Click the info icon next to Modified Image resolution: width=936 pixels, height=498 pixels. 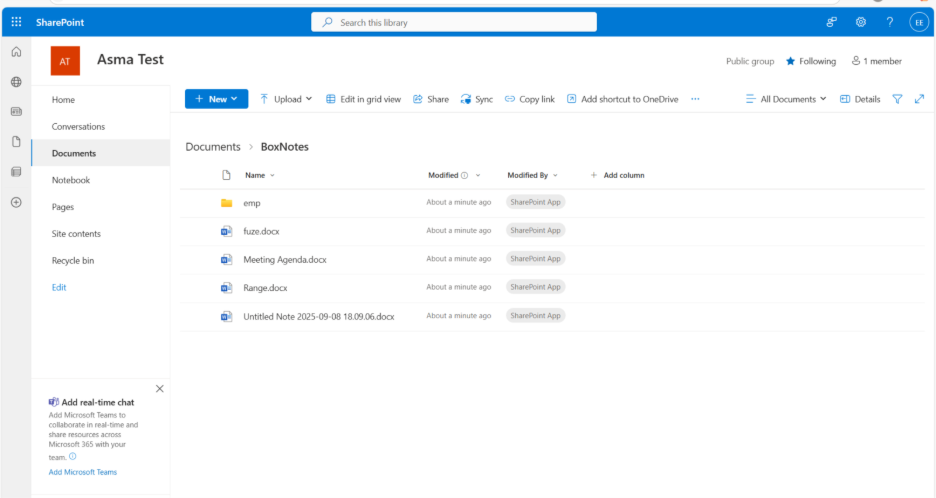(464, 176)
